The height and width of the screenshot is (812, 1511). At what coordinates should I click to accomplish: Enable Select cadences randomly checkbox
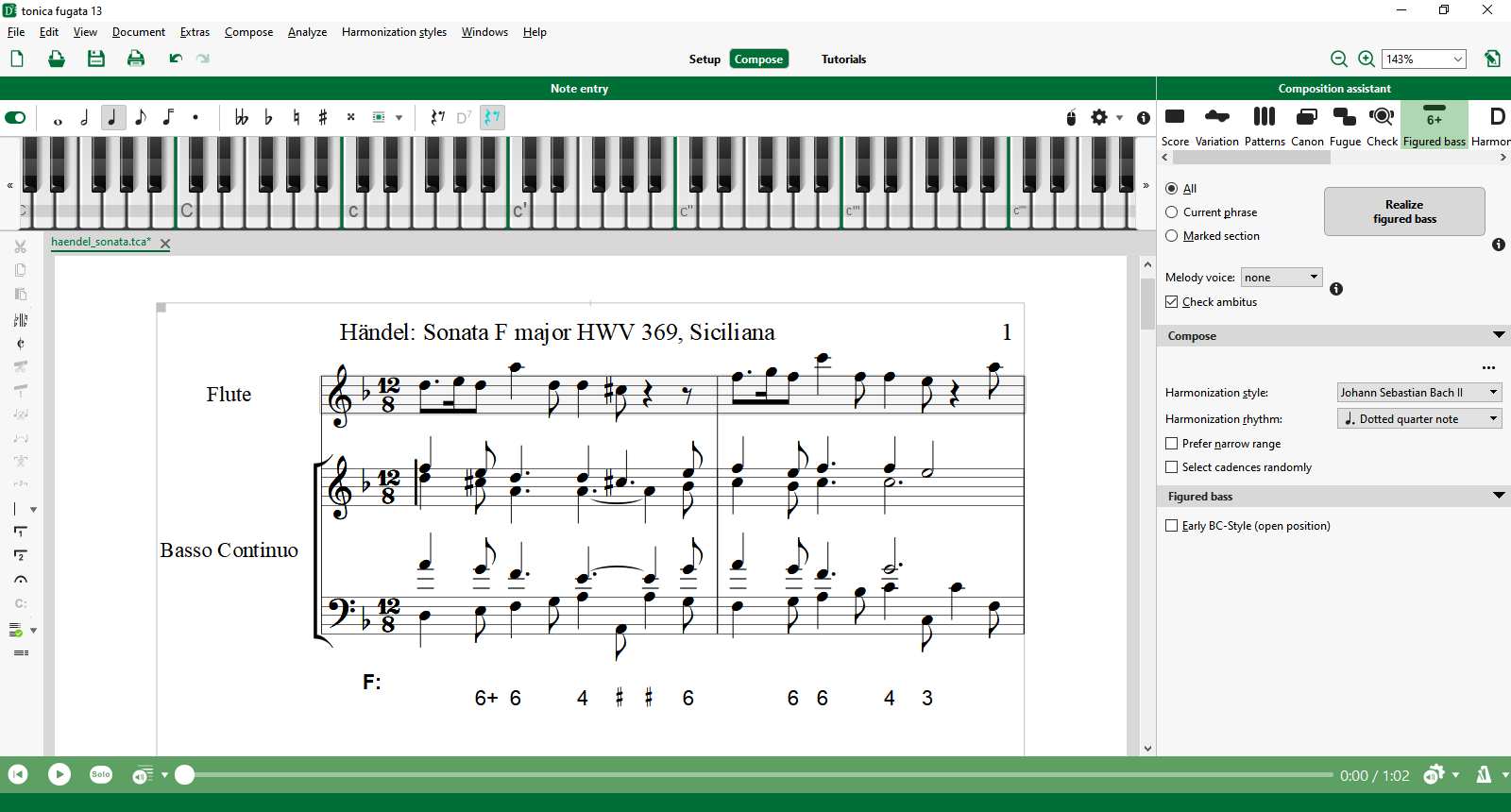(x=1172, y=467)
